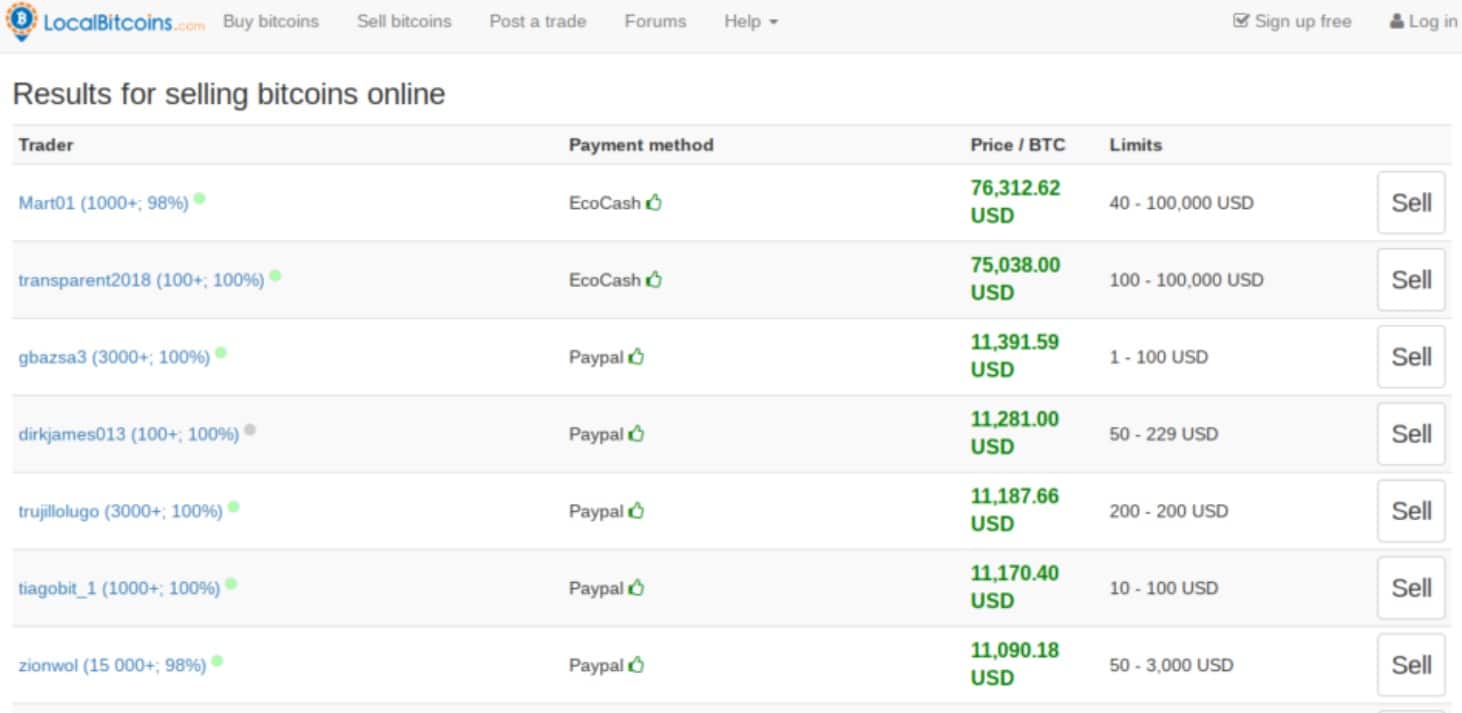
Task: Click the green status dot beside trujillolugo
Action: click(x=233, y=506)
